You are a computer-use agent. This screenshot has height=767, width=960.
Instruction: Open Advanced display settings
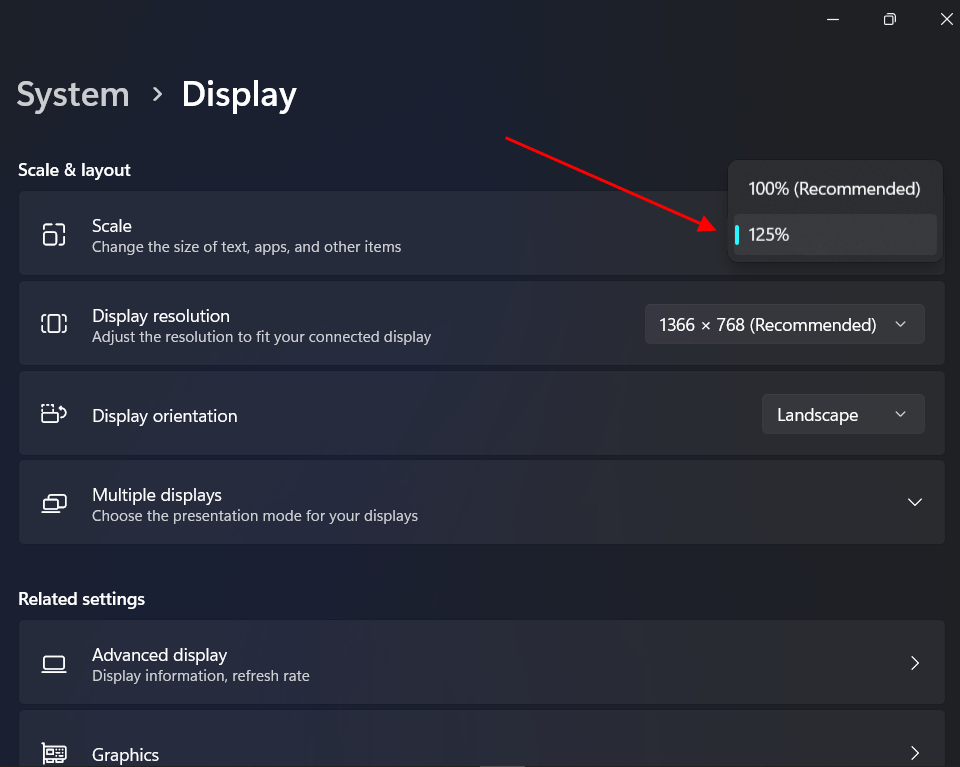(x=480, y=662)
